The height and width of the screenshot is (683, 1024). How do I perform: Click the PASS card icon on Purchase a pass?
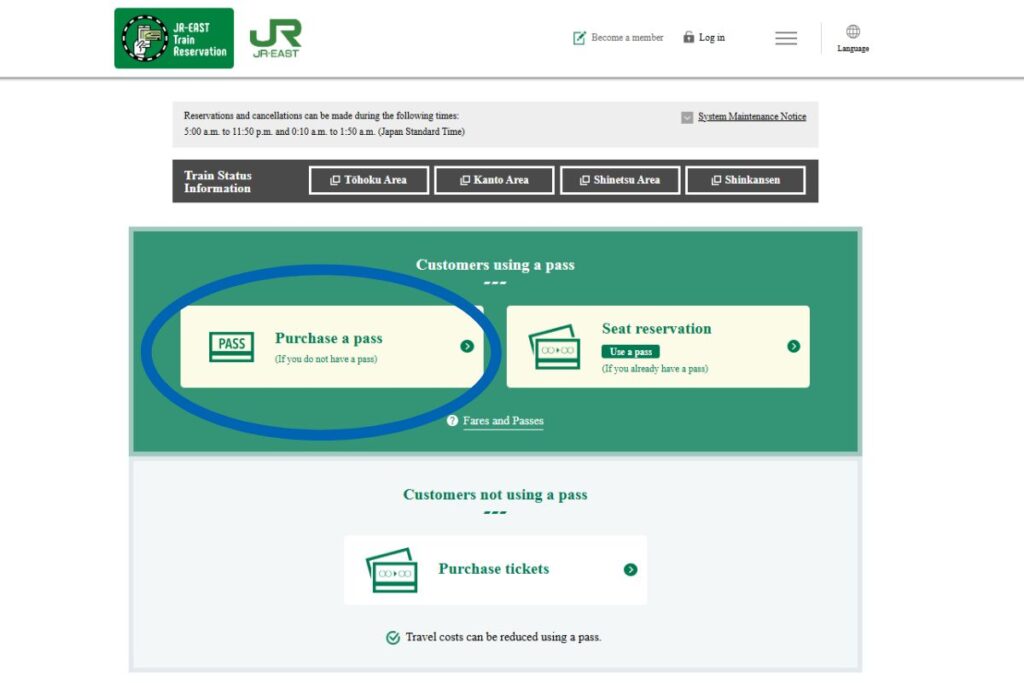pyautogui.click(x=230, y=345)
